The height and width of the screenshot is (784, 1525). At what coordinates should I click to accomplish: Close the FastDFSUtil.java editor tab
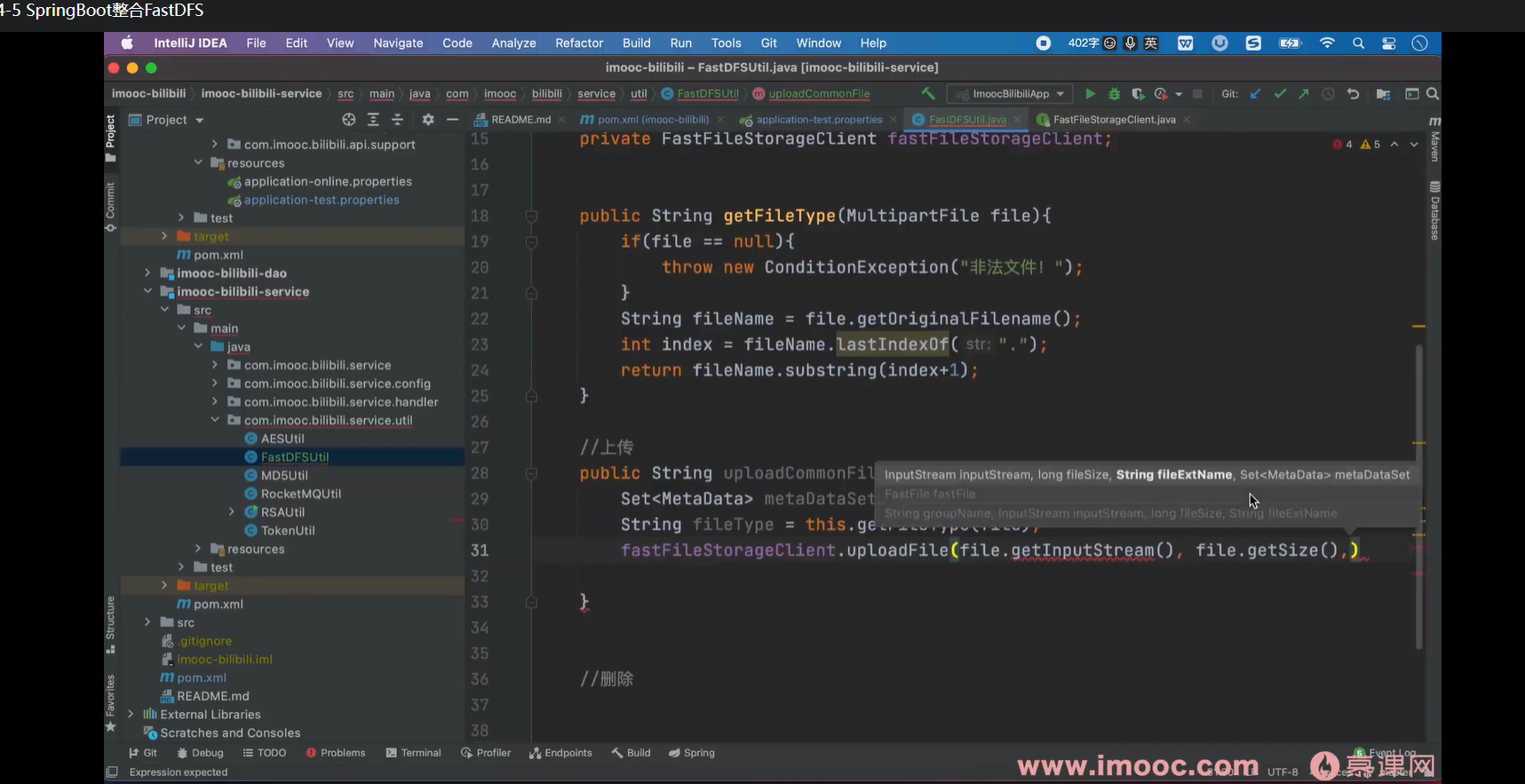[1017, 119]
